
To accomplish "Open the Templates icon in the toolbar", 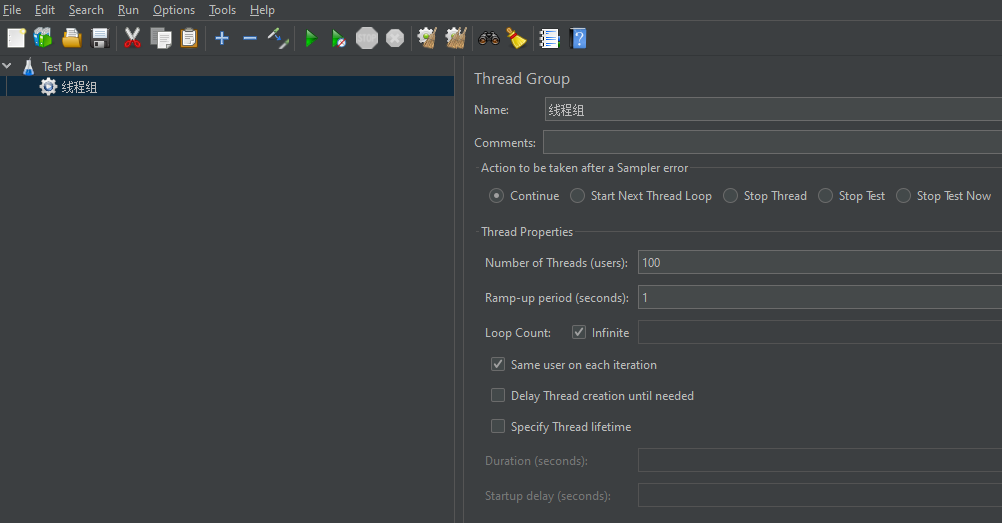I will pyautogui.click(x=43, y=39).
